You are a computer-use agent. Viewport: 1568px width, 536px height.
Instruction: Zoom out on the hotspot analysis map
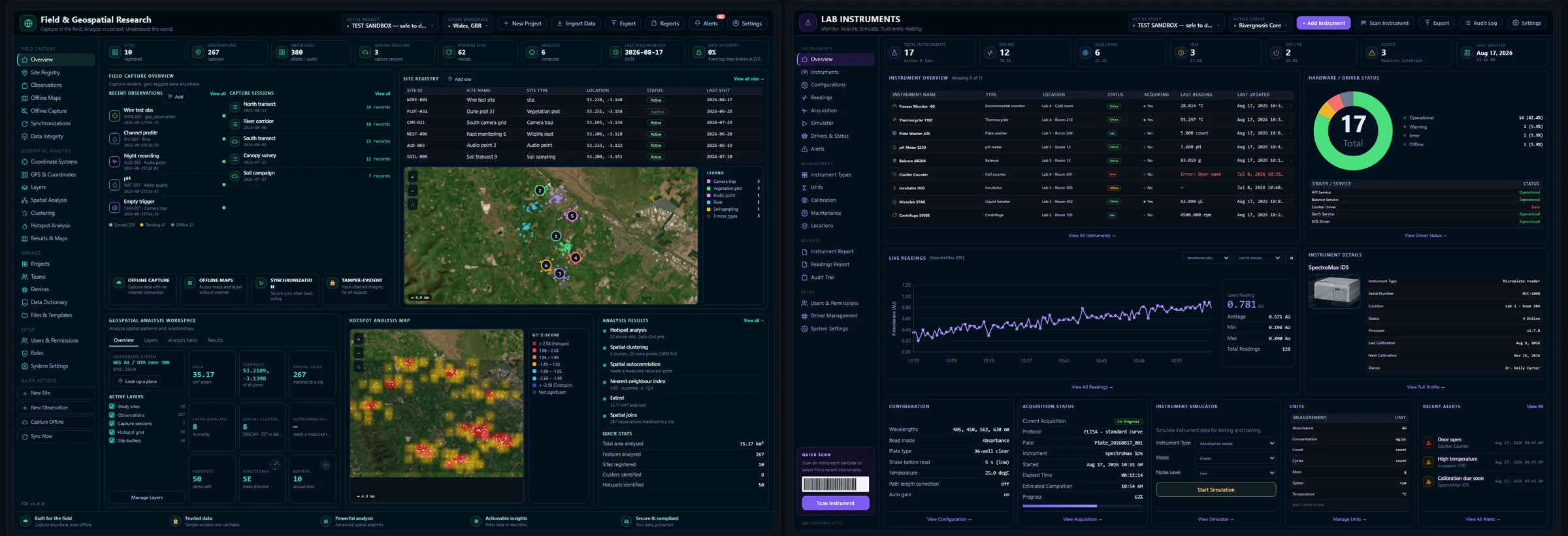[358, 353]
